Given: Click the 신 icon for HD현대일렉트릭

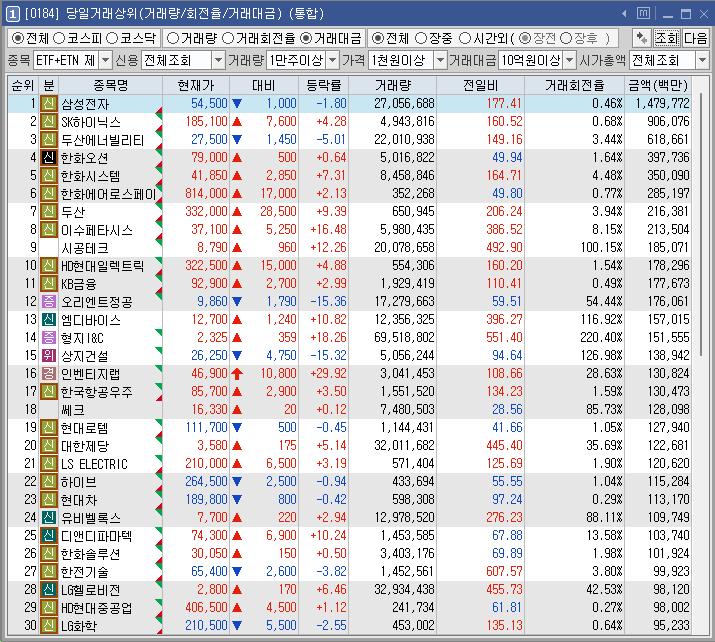Looking at the screenshot, I should (x=49, y=265).
